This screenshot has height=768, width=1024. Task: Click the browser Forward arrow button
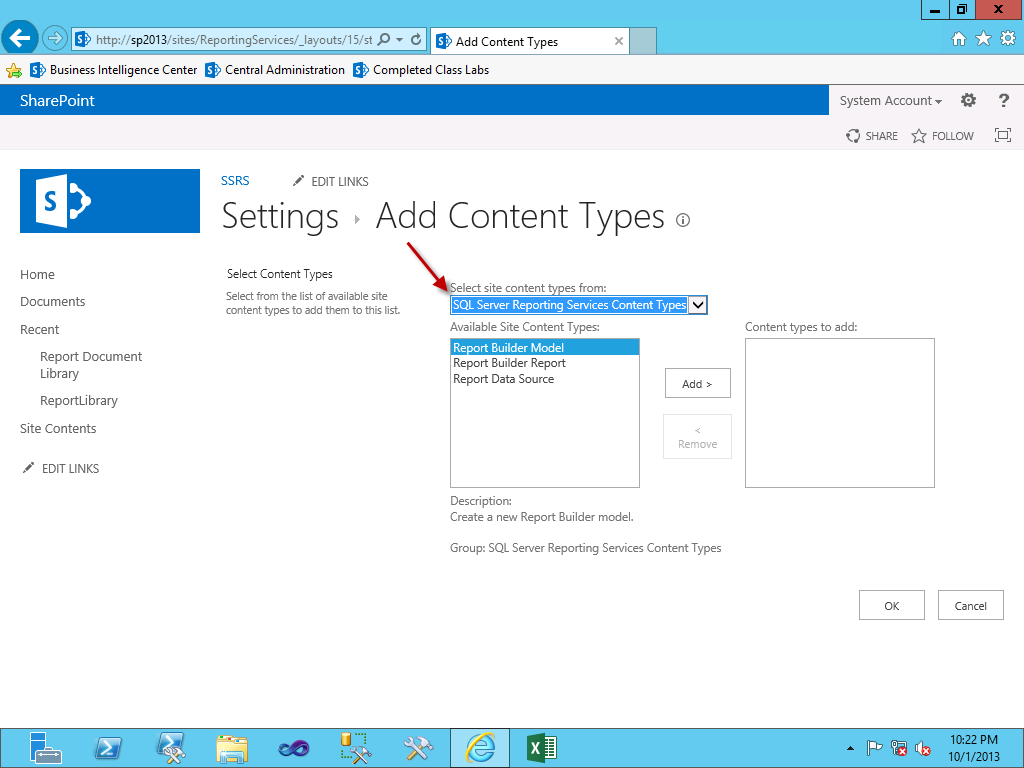55,39
